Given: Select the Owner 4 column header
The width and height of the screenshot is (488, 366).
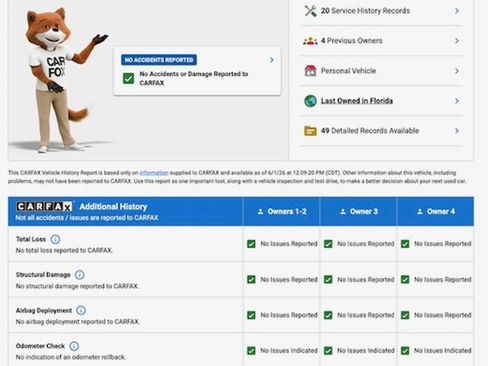Looking at the screenshot, I should (435, 212).
